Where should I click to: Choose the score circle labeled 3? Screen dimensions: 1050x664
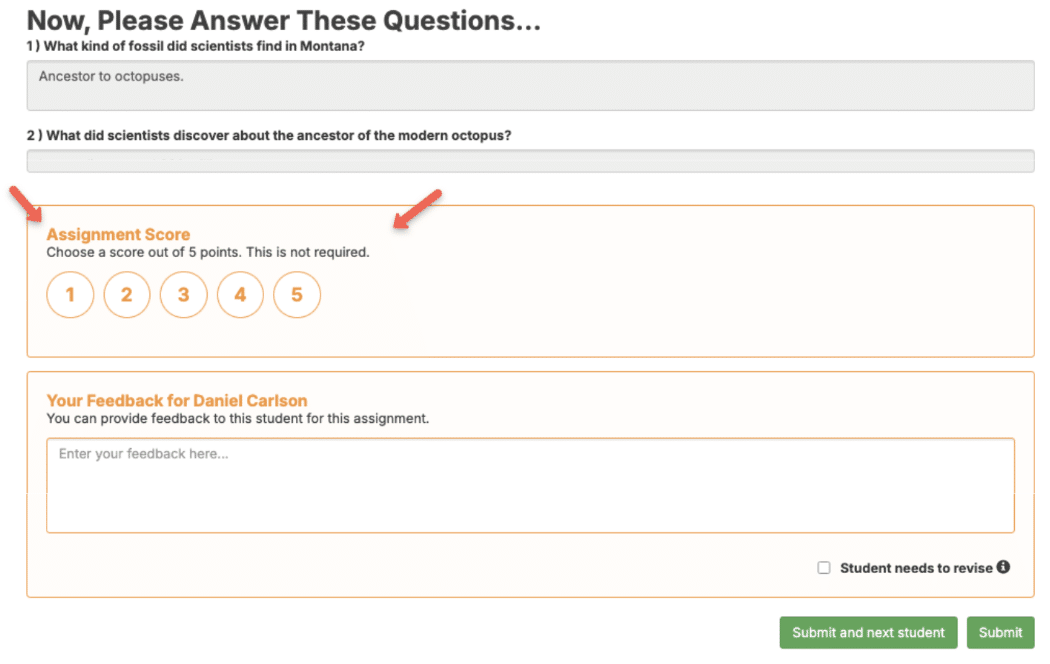pos(183,295)
